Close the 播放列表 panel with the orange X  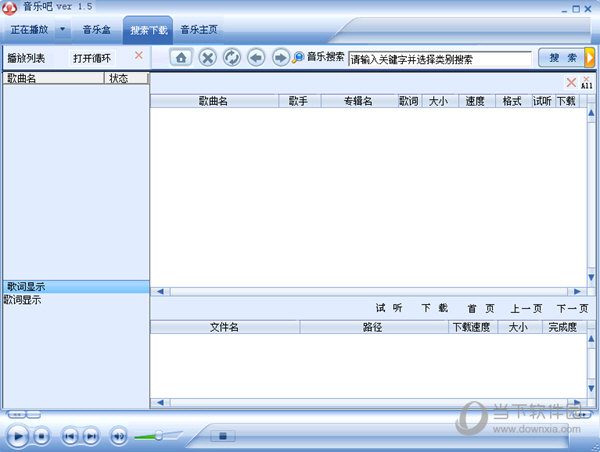(x=139, y=55)
